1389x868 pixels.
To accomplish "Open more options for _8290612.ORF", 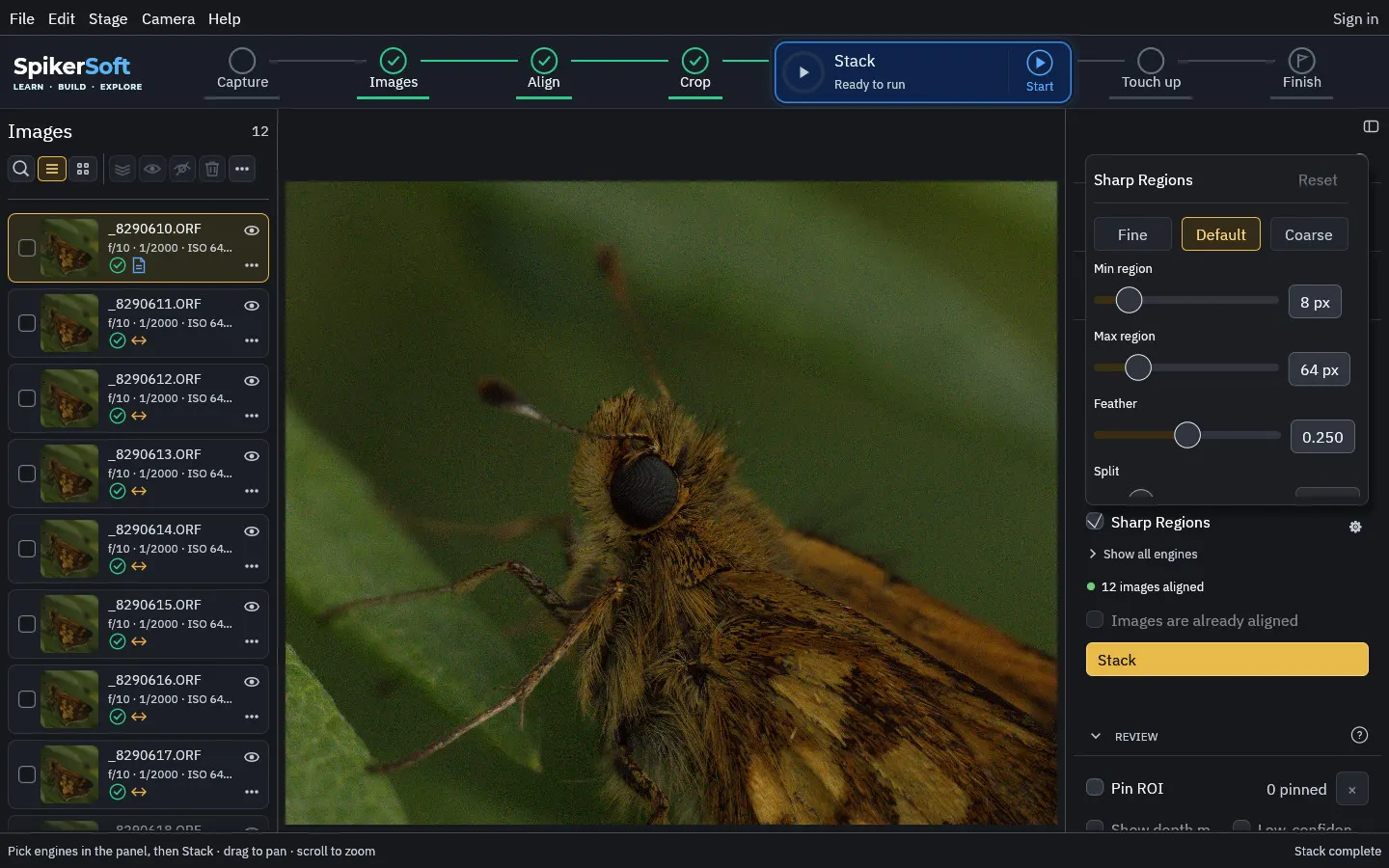I will (252, 416).
